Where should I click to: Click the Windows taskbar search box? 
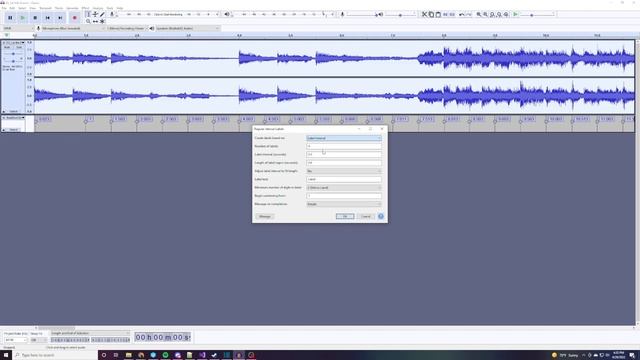point(55,355)
